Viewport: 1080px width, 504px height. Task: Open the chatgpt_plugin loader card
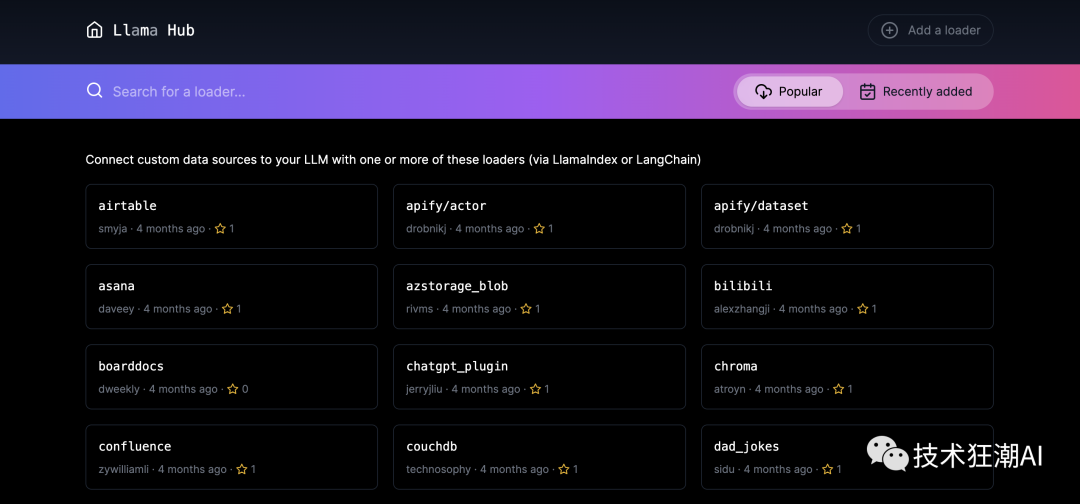[539, 376]
